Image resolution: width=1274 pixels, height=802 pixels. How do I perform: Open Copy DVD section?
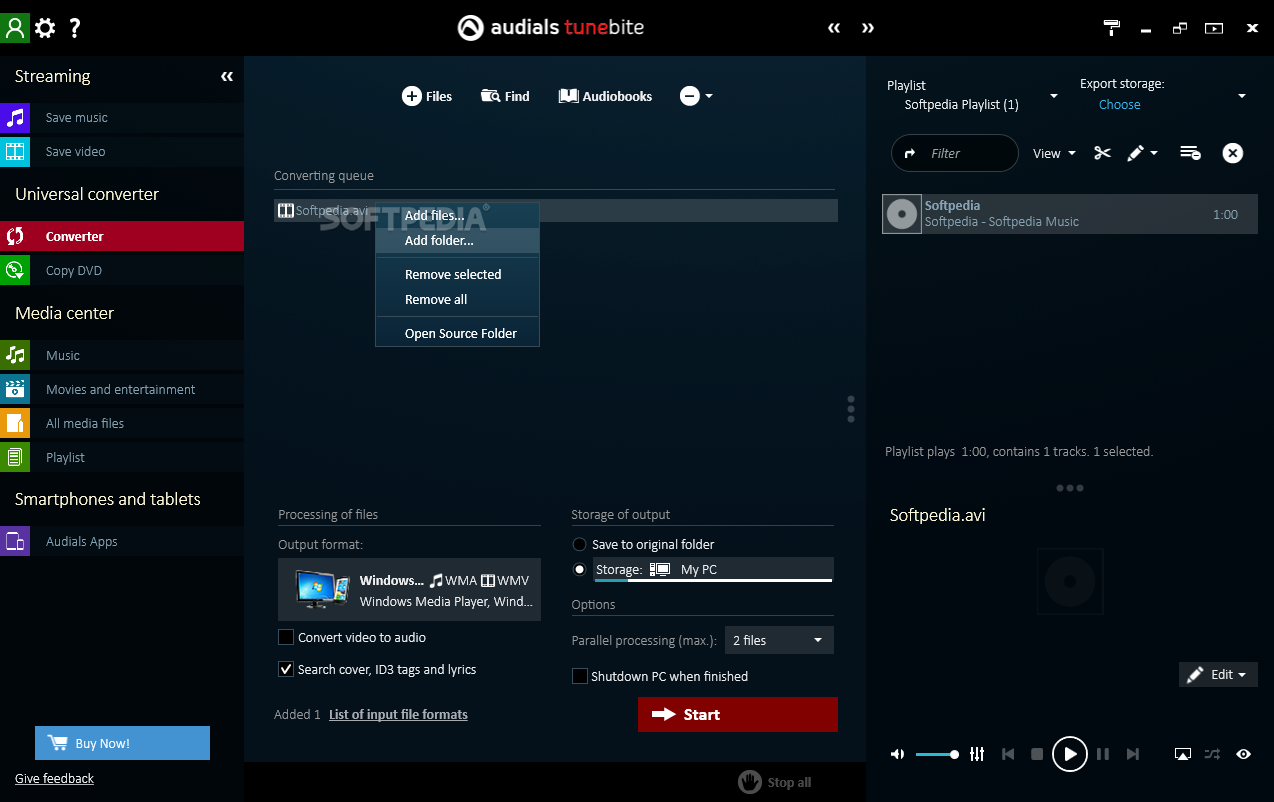click(x=122, y=271)
